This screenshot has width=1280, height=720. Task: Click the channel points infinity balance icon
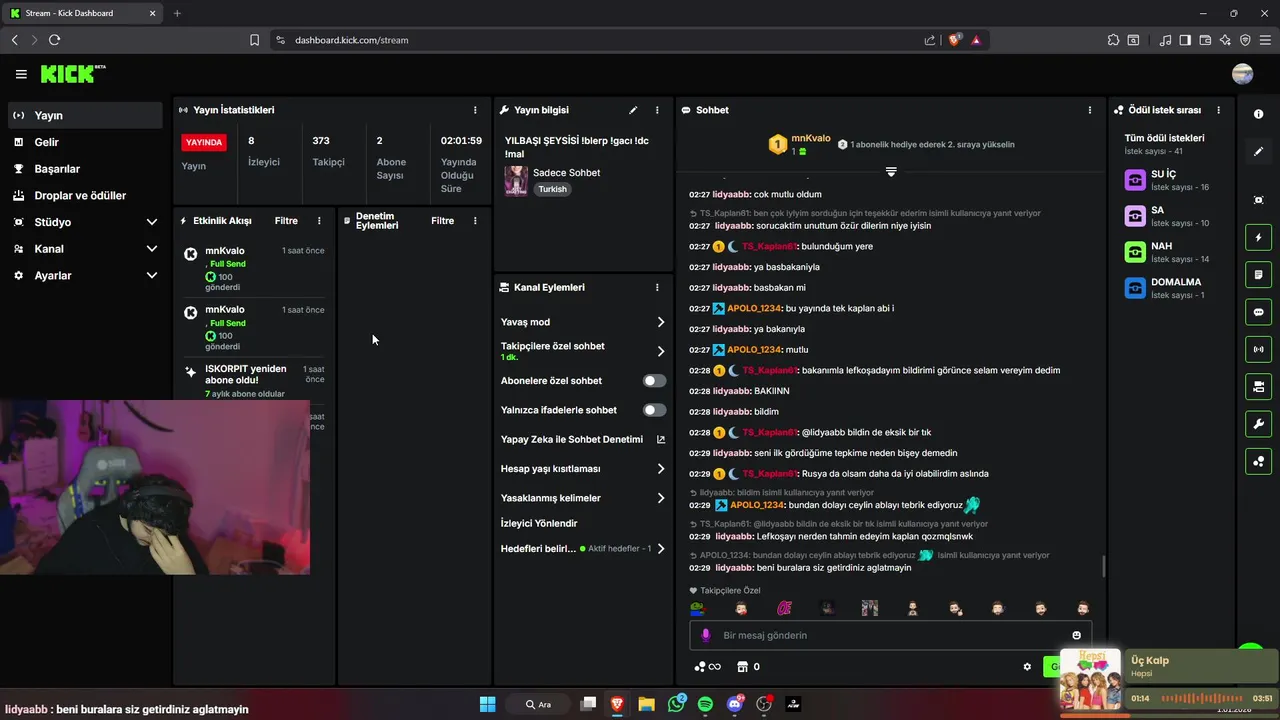pos(707,667)
